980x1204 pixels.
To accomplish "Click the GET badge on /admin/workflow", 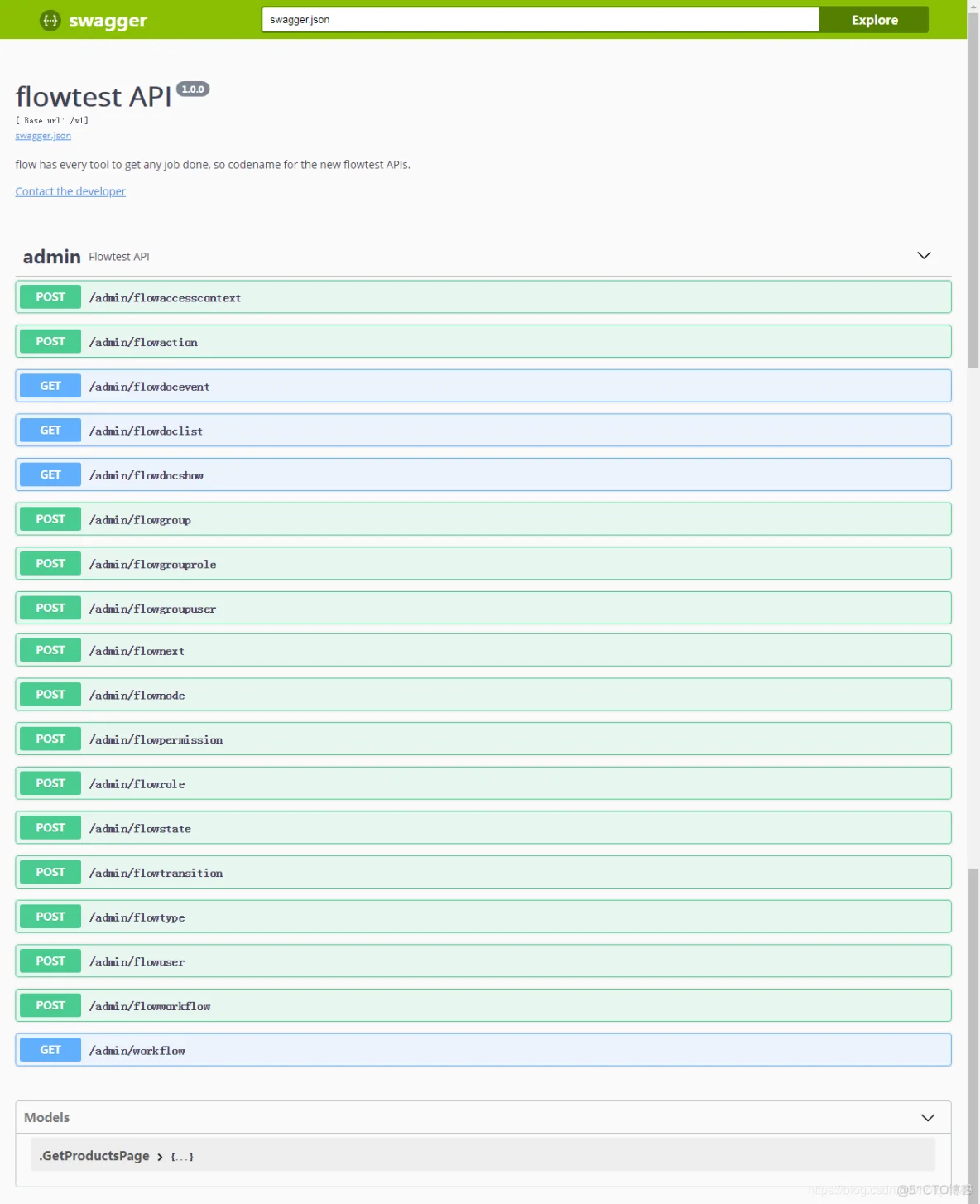I will pyautogui.click(x=50, y=1049).
